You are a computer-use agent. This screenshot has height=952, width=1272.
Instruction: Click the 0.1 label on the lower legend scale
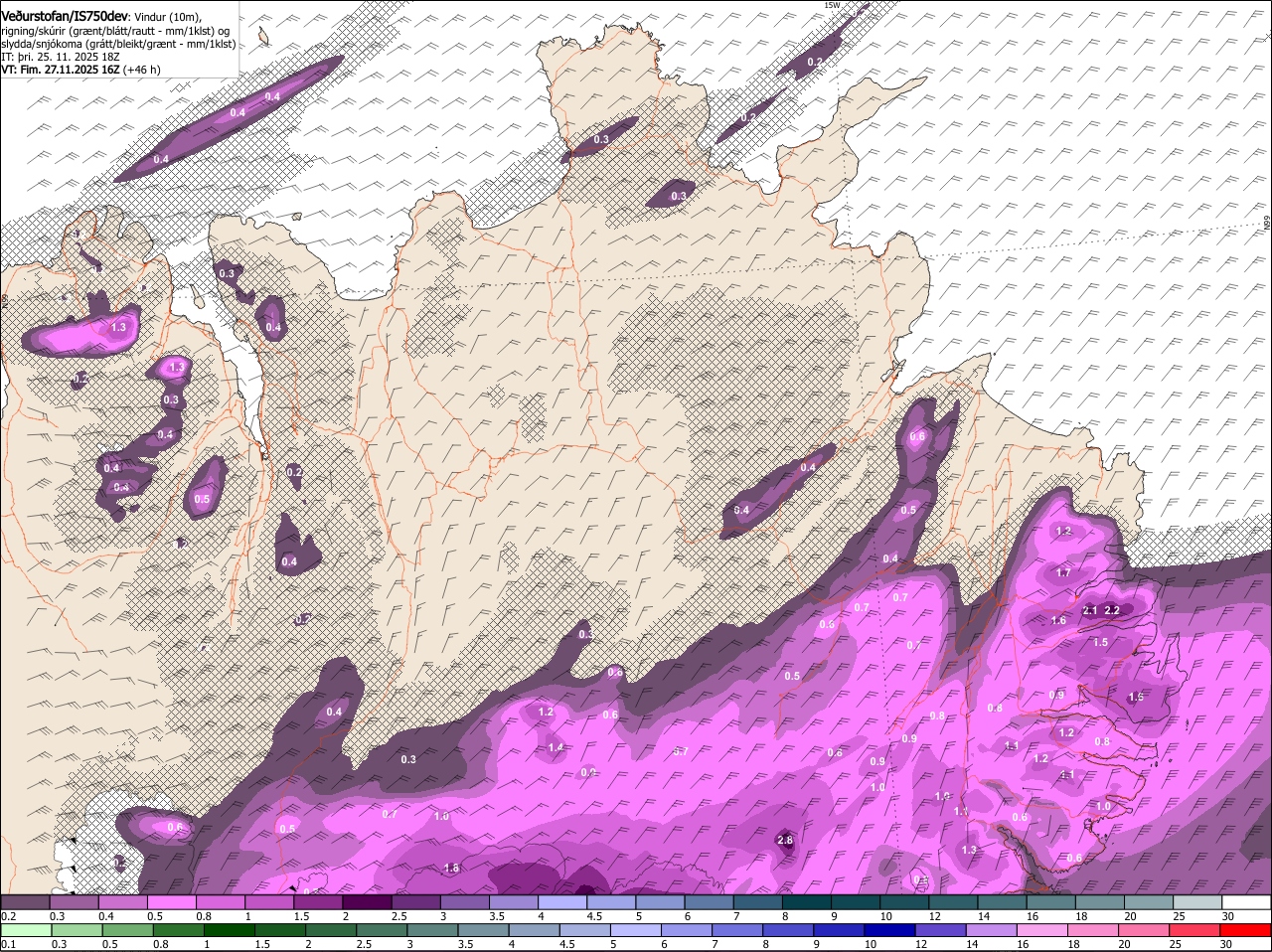tap(9, 944)
